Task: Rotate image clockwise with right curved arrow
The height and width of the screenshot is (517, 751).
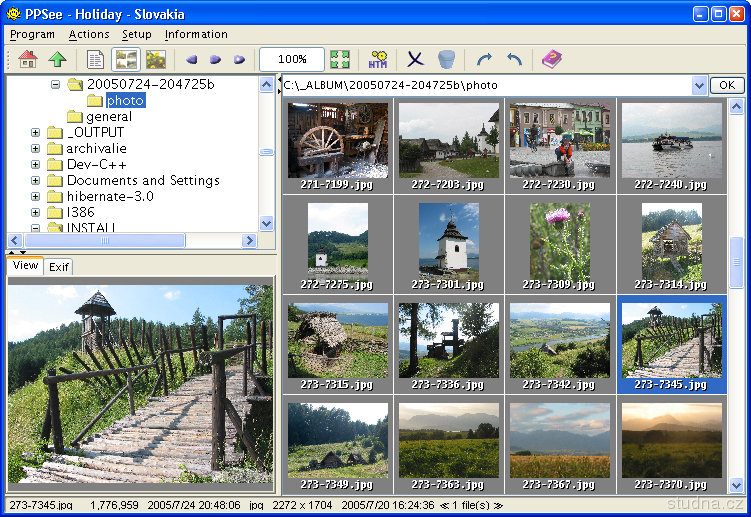Action: [485, 60]
